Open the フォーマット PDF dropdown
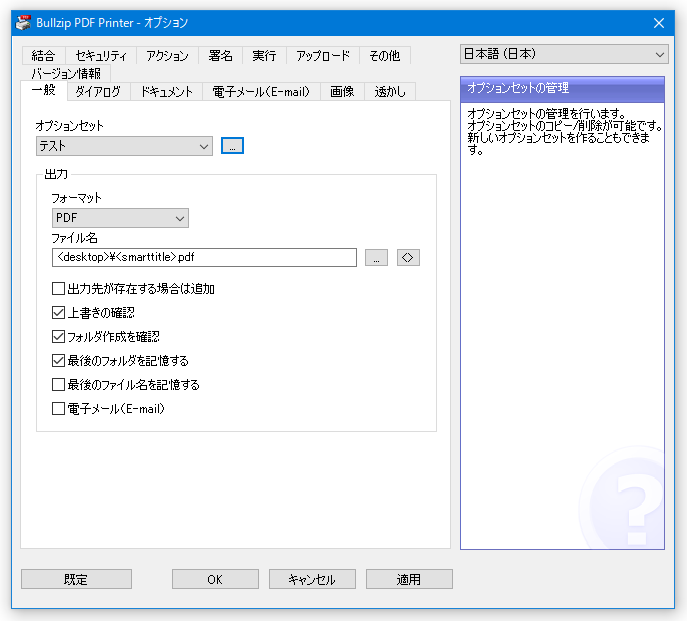 120,218
